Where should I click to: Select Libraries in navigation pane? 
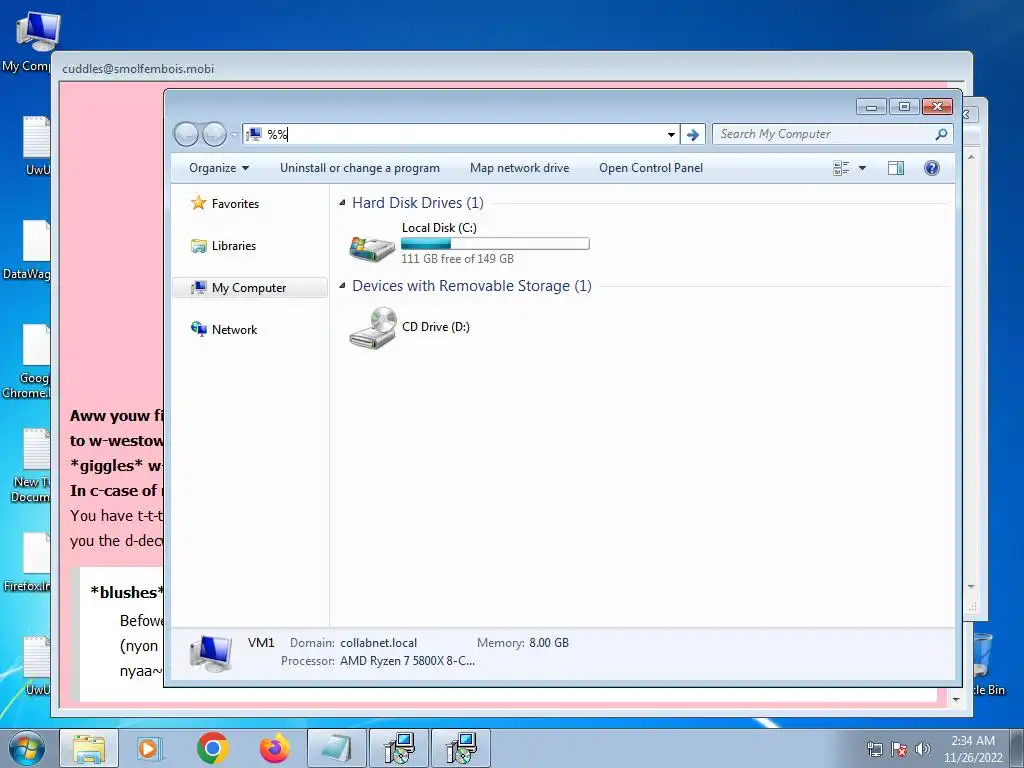(223, 246)
